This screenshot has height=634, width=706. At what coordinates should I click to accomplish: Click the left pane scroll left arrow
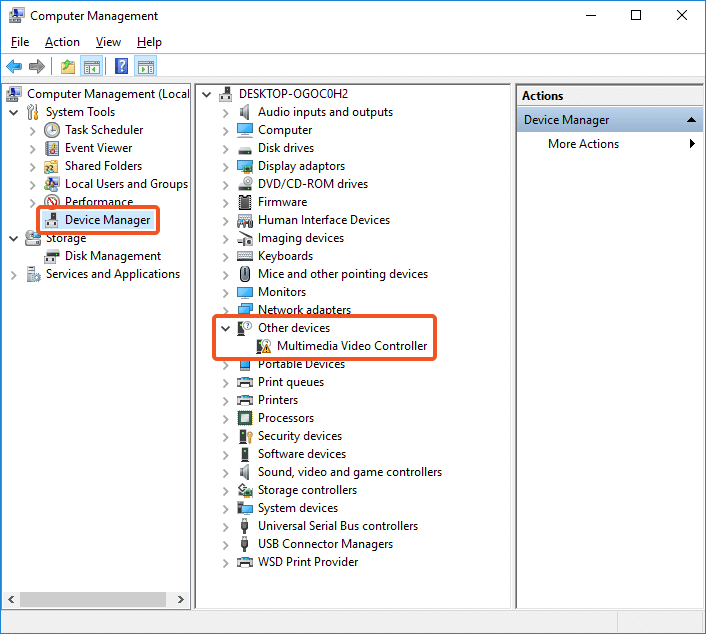(11, 599)
